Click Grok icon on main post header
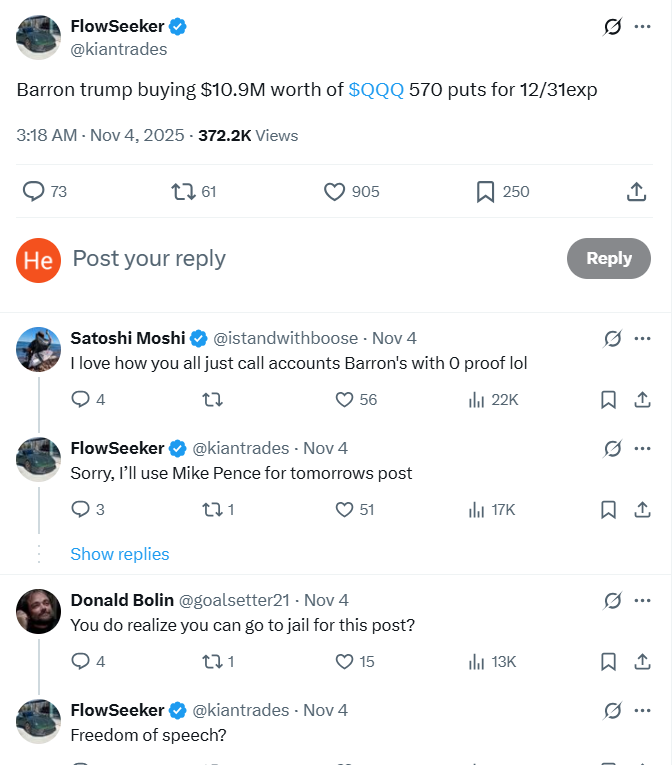This screenshot has width=672, height=765. [613, 27]
